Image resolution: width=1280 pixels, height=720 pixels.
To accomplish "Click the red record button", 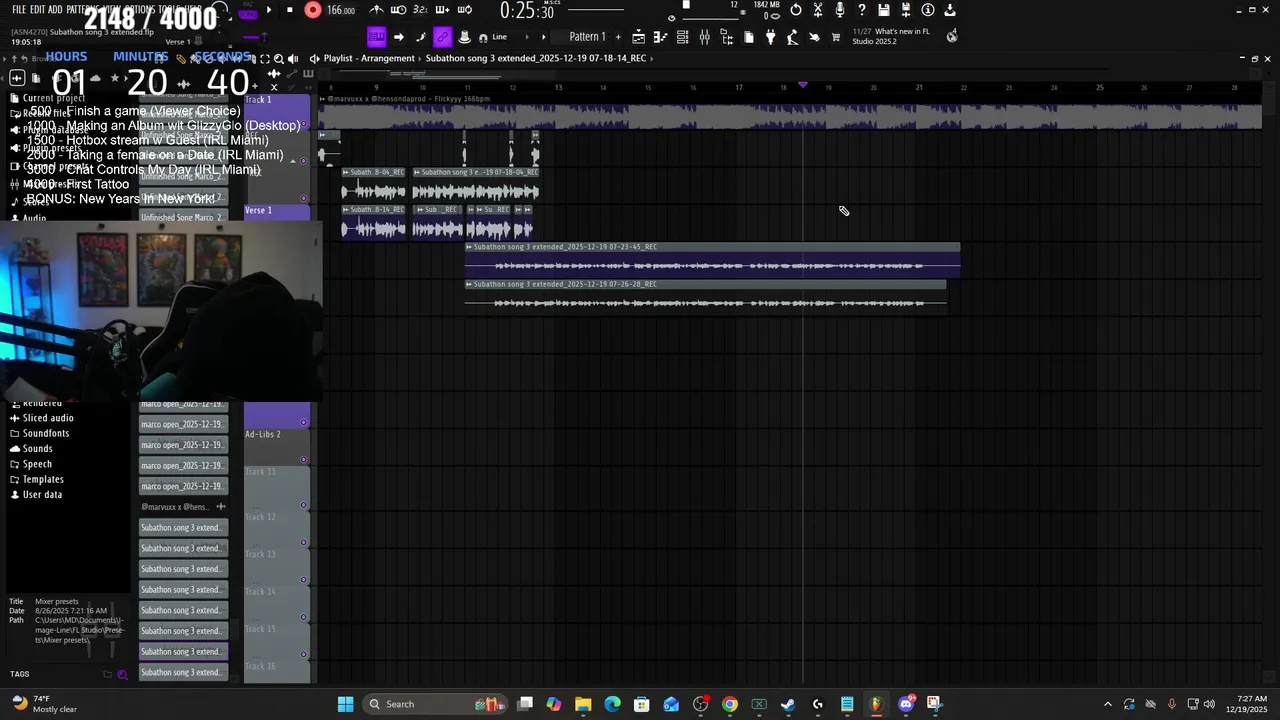I will coord(313,10).
